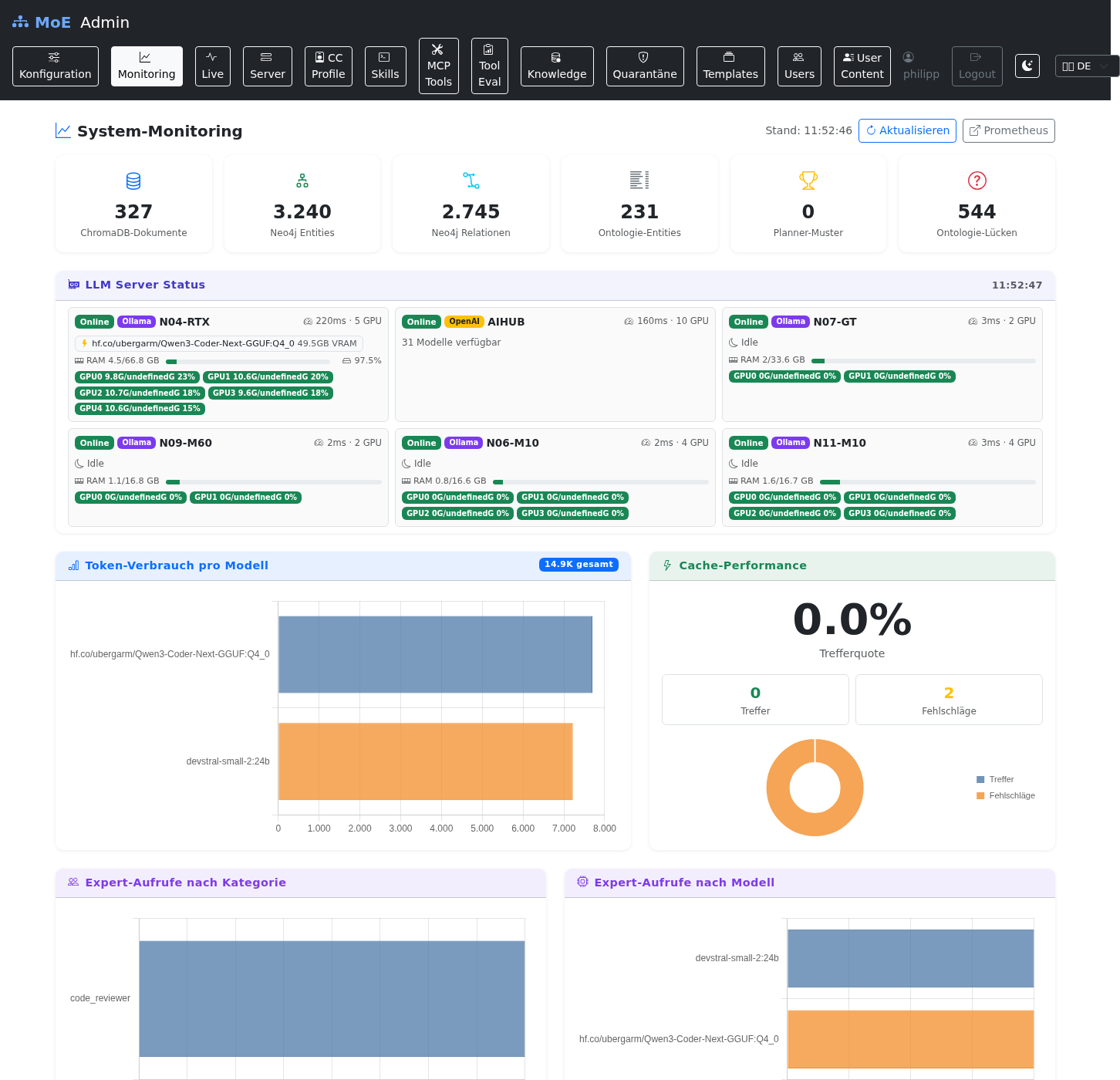Open the Prometheus external link
1120x1080 pixels.
coord(1008,130)
